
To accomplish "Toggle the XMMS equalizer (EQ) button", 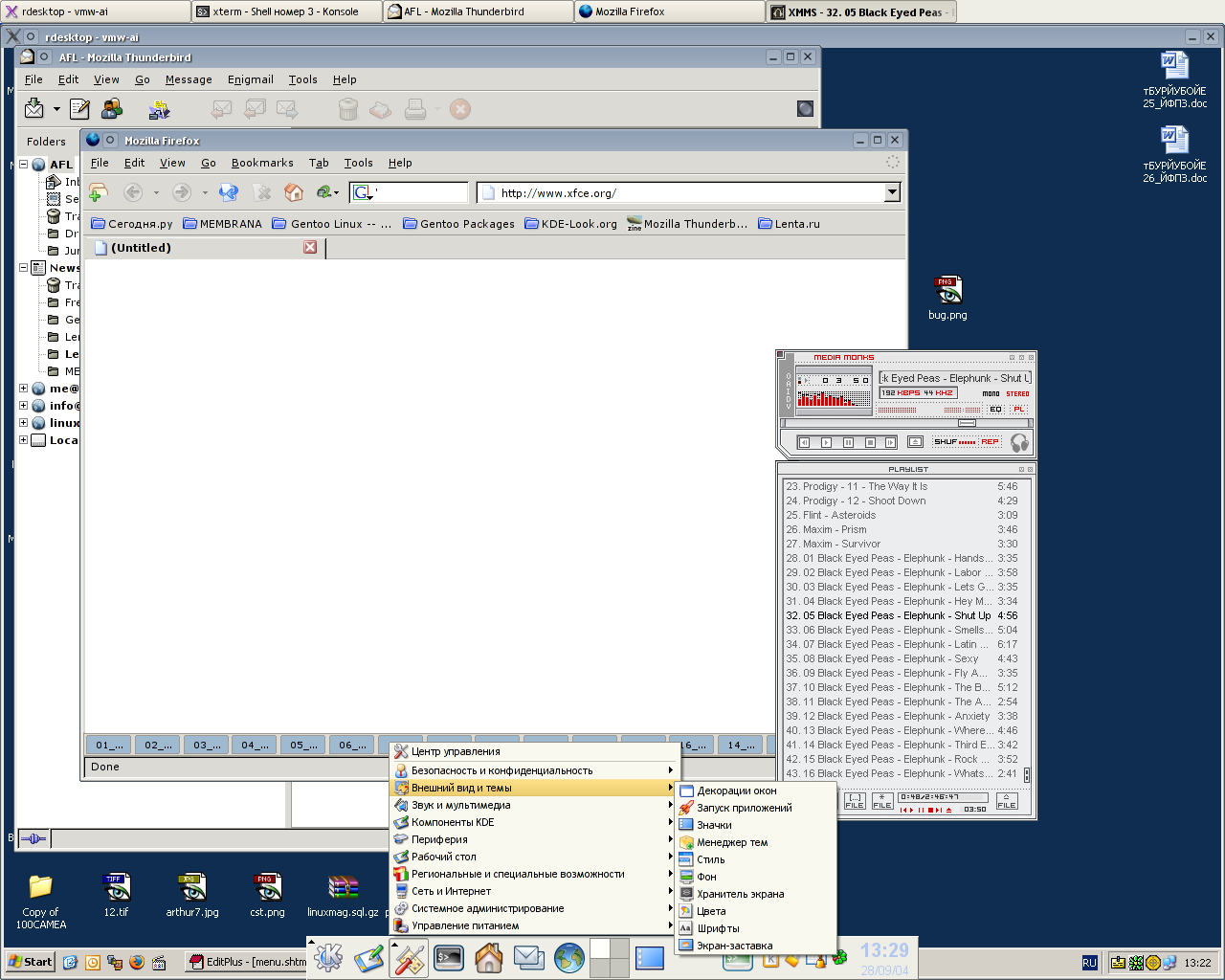I will (996, 409).
